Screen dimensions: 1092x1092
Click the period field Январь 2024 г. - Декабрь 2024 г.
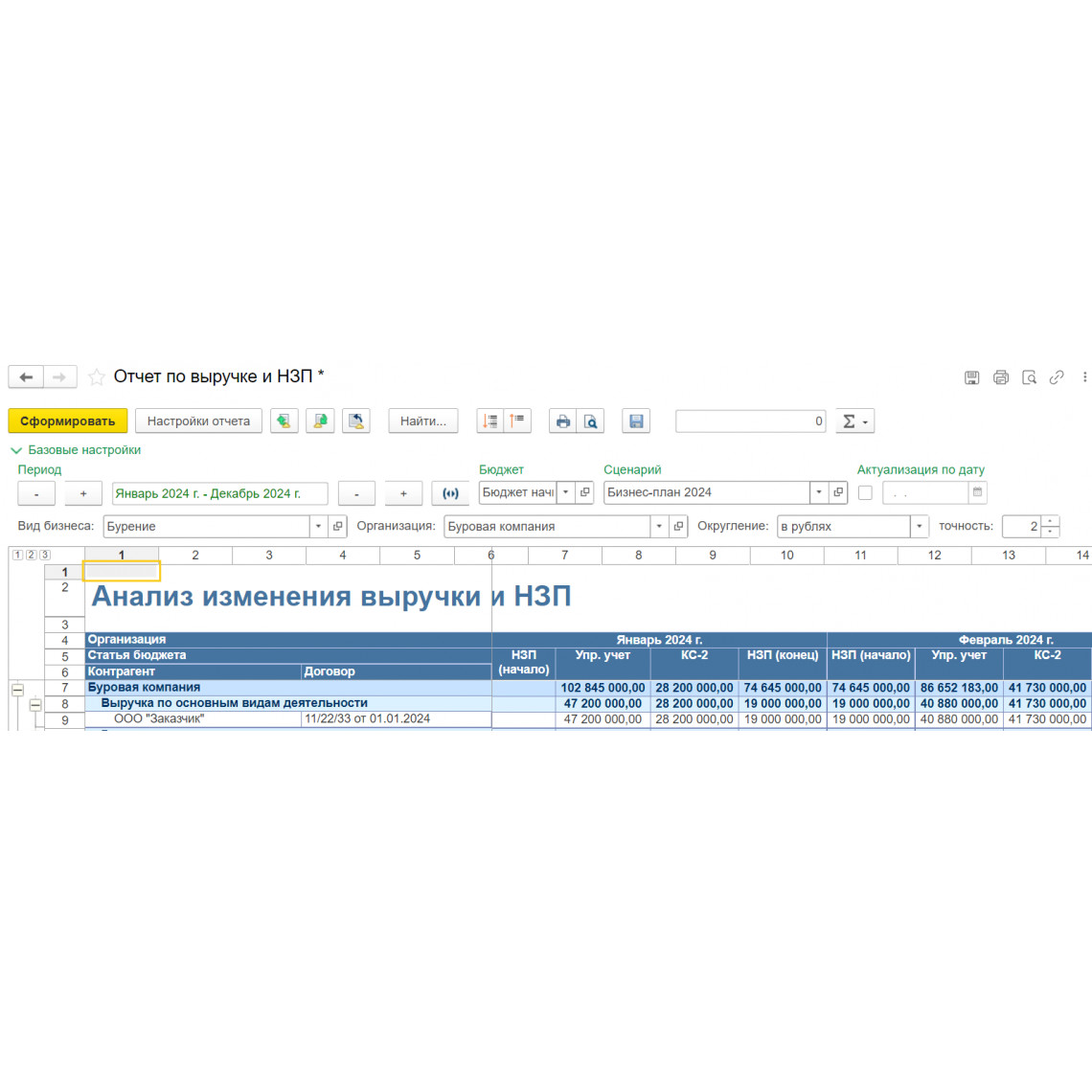pyautogui.click(x=219, y=493)
